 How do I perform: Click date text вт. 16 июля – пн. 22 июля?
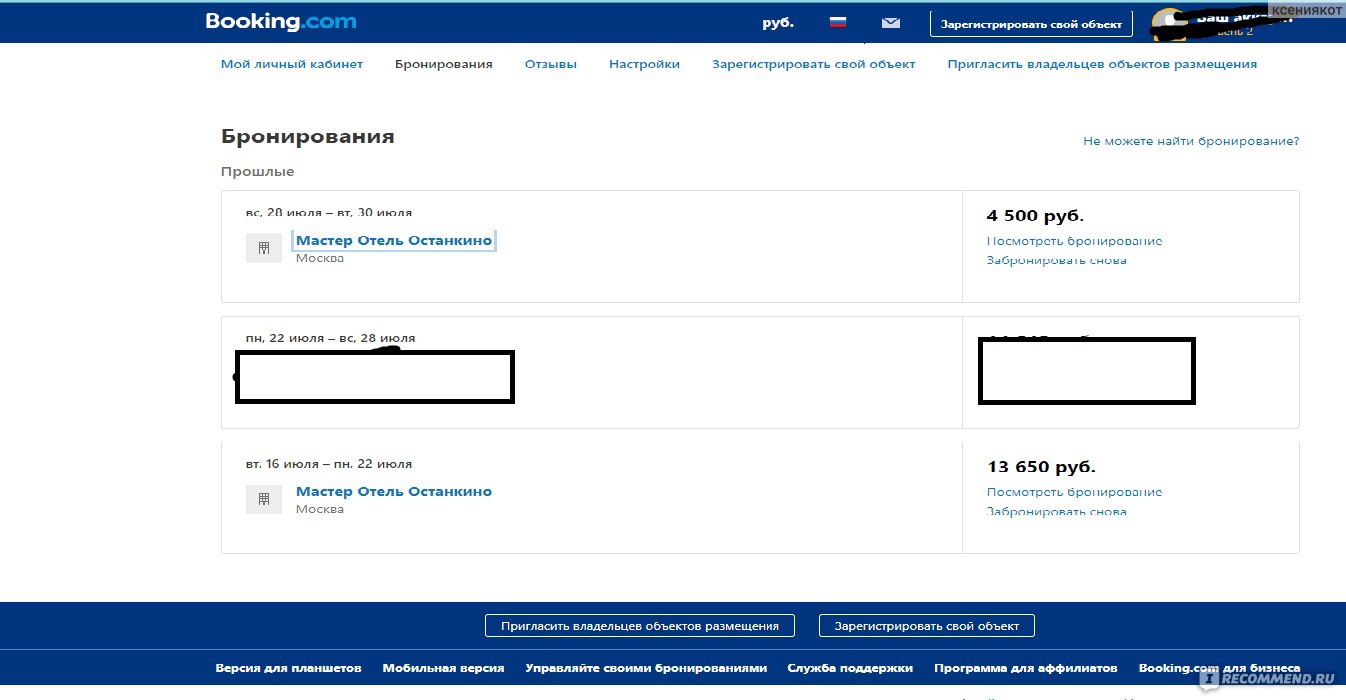pos(329,464)
